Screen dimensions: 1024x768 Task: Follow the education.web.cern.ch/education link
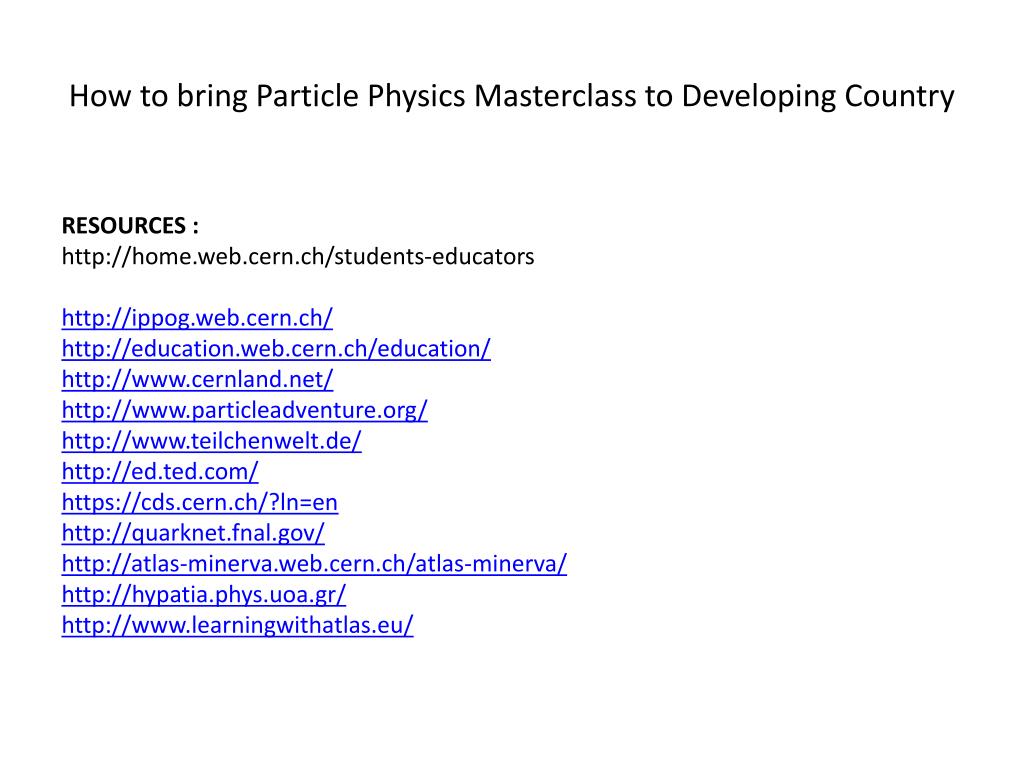pos(276,349)
